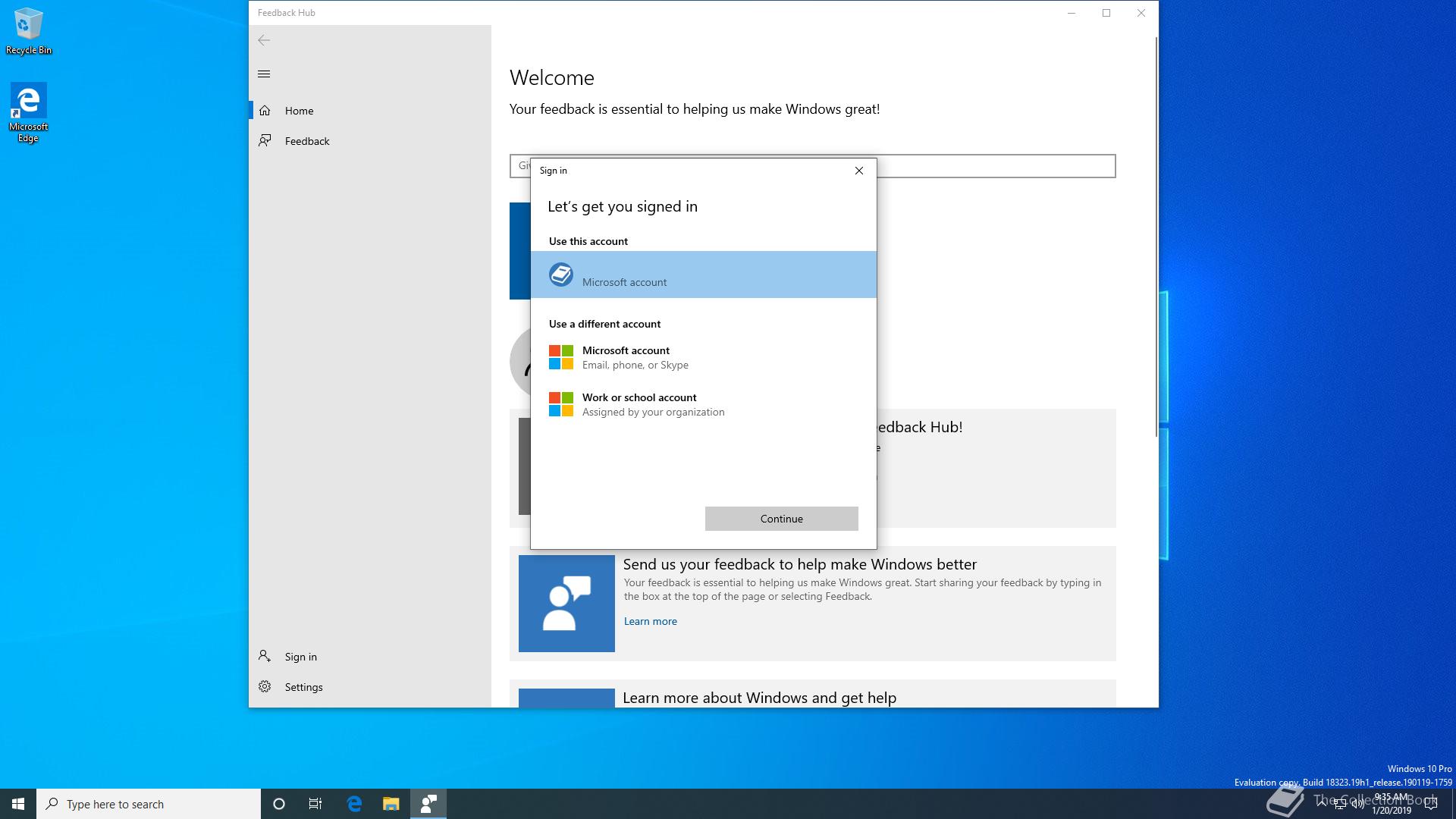Choose Microsoft account with Email, phone, or Skype
The height and width of the screenshot is (819, 1456).
(x=704, y=357)
